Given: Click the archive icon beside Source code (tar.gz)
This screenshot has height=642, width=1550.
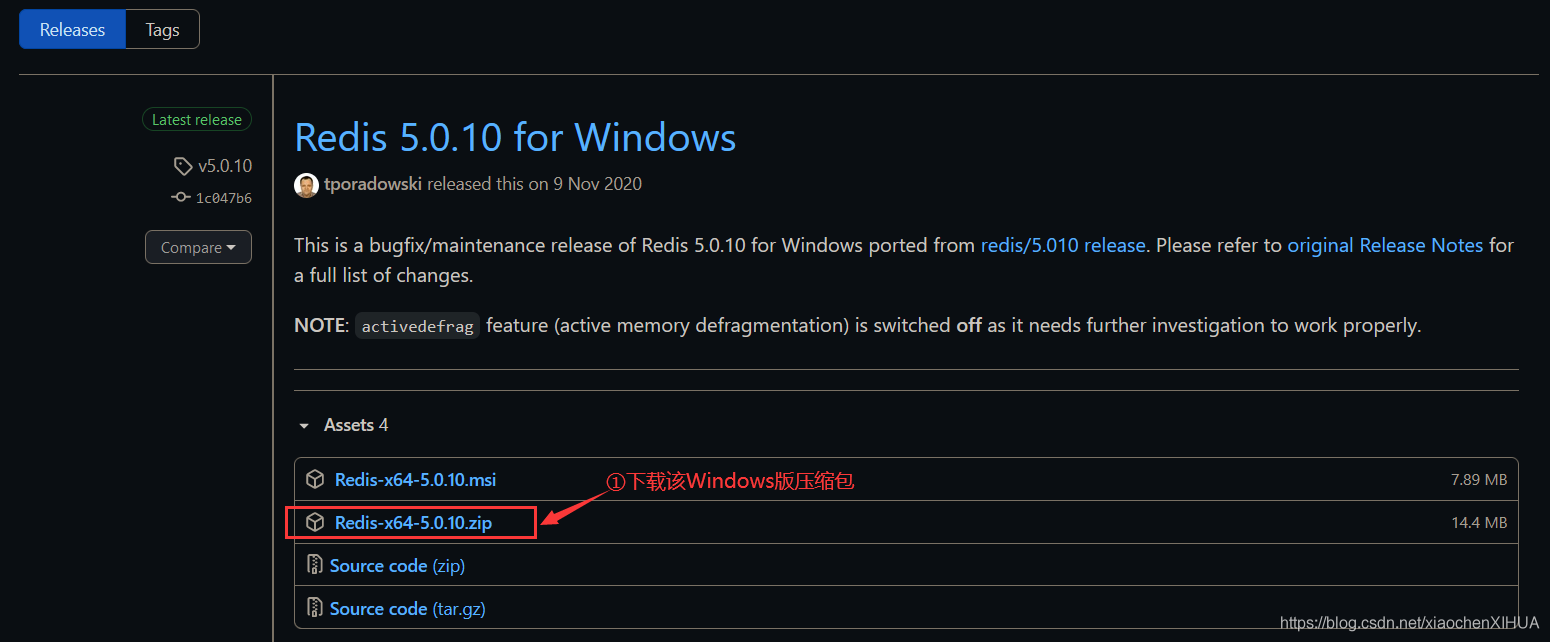Looking at the screenshot, I should (x=315, y=608).
